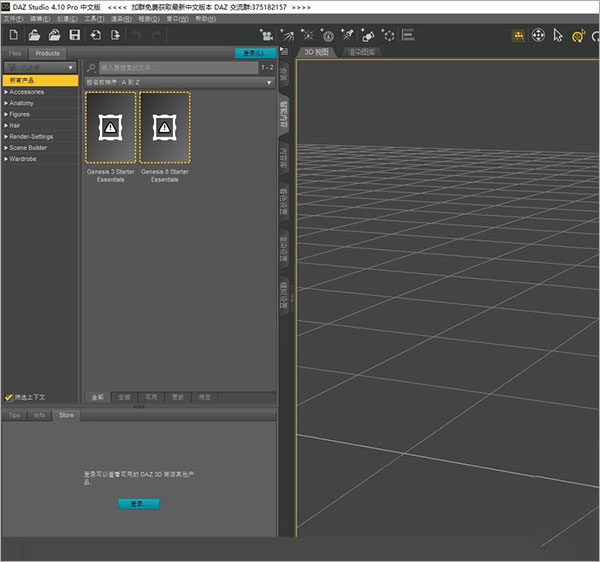Open the warning icon on Genesis 3 thumbnail
The image size is (600, 562).
111,127
